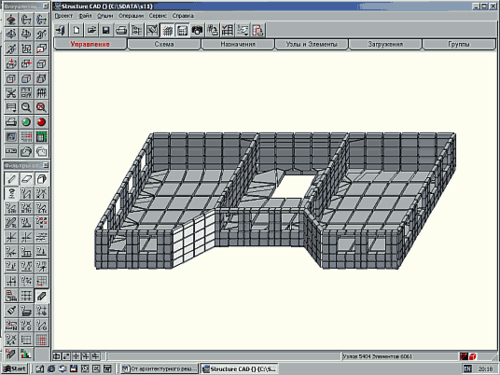Select the magnifier zoom tool
The width and height of the screenshot is (500, 375).
(26, 107)
